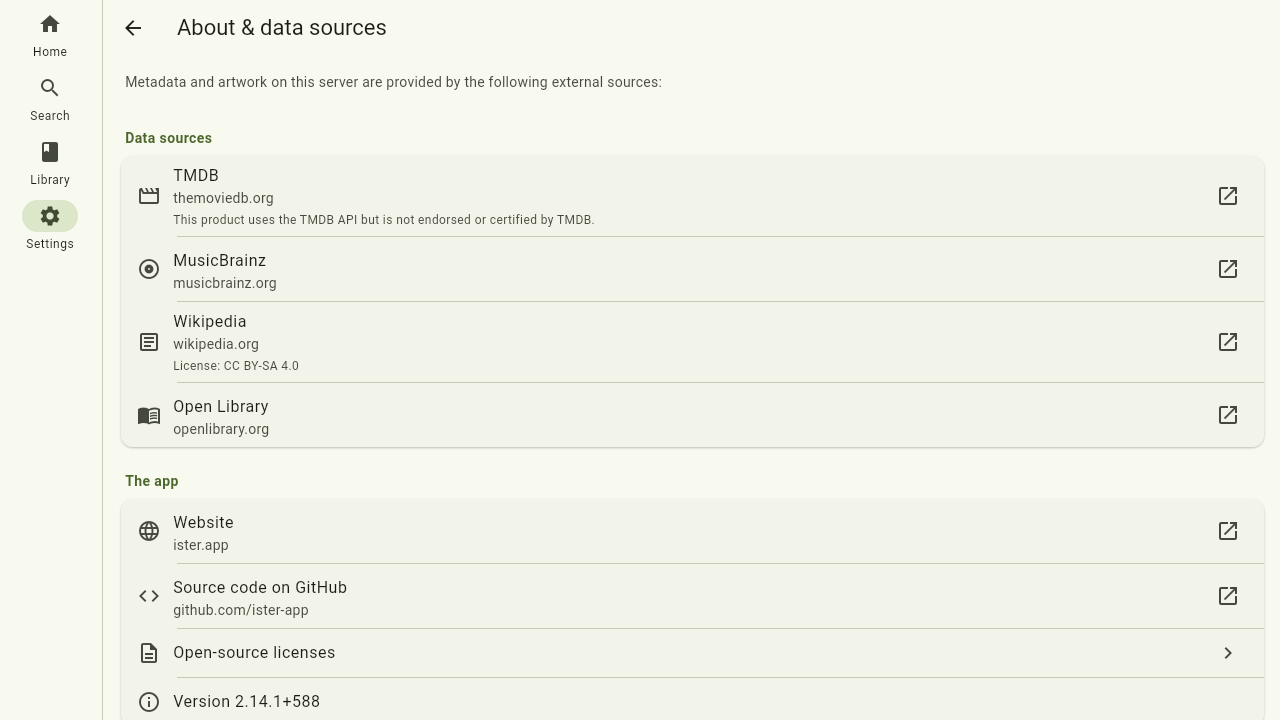
Task: Click the Version info icon
Action: click(x=149, y=702)
